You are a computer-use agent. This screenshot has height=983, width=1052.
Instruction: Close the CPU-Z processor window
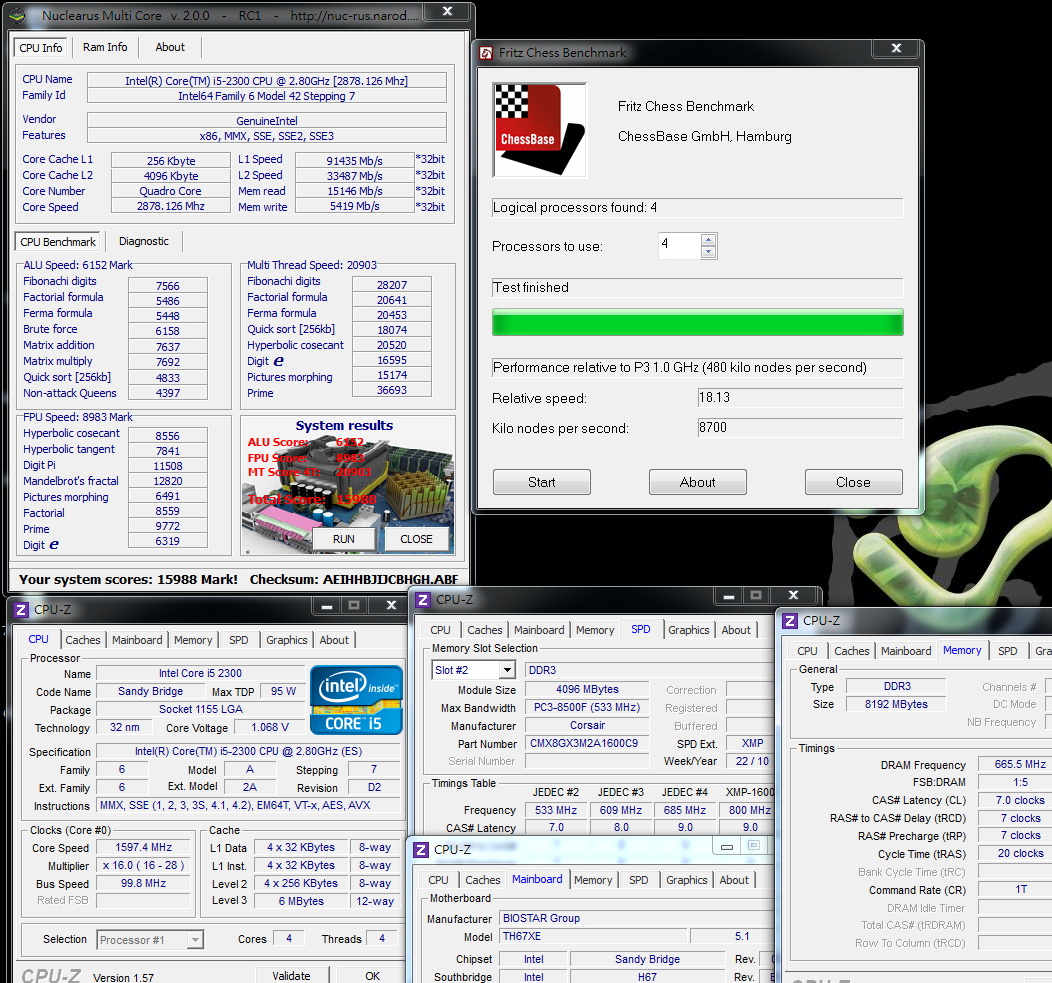tap(391, 605)
